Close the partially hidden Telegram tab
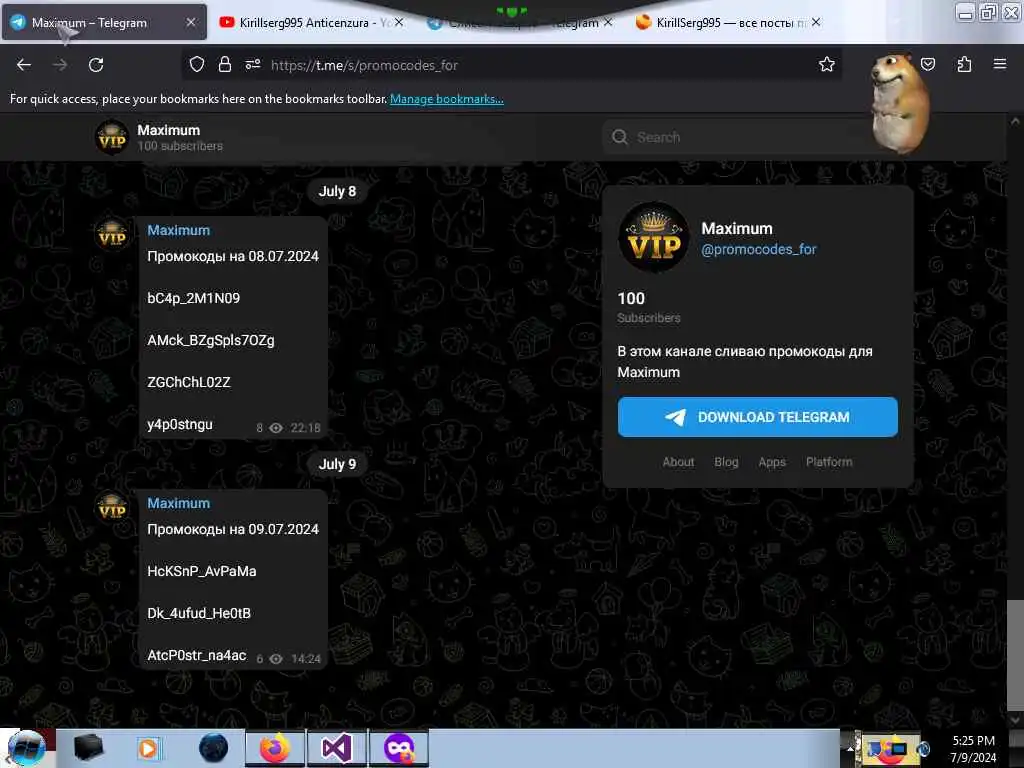Image resolution: width=1024 pixels, height=768 pixels. click(608, 22)
